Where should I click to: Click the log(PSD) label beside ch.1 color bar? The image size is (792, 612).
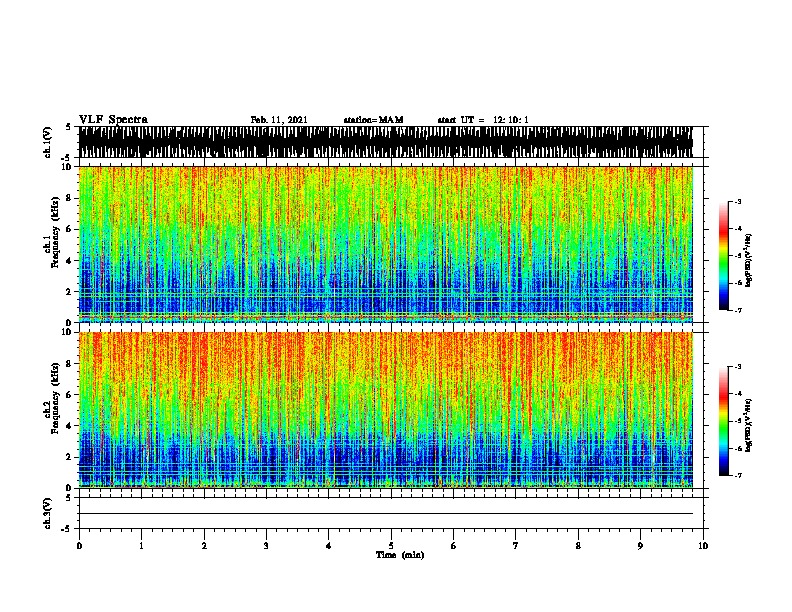point(748,261)
